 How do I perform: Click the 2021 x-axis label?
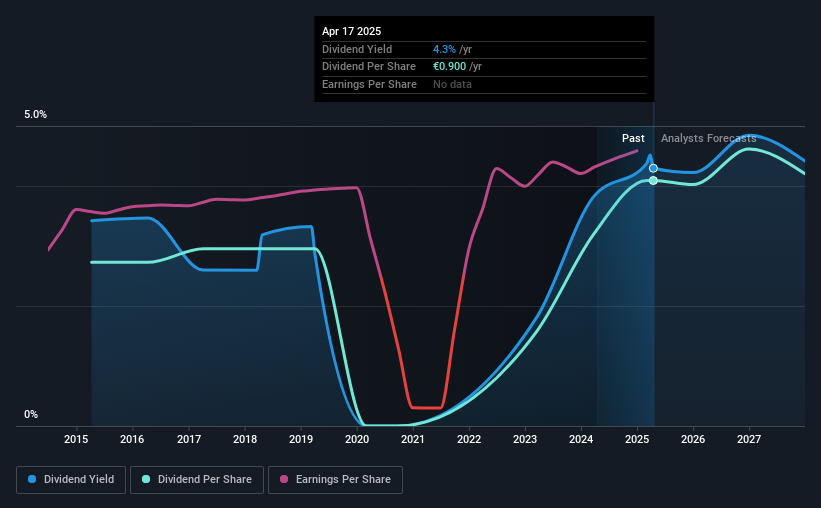(x=413, y=439)
